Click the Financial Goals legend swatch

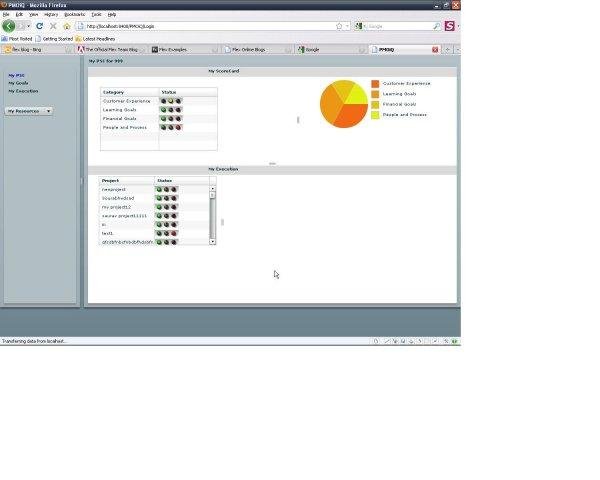pos(375,104)
